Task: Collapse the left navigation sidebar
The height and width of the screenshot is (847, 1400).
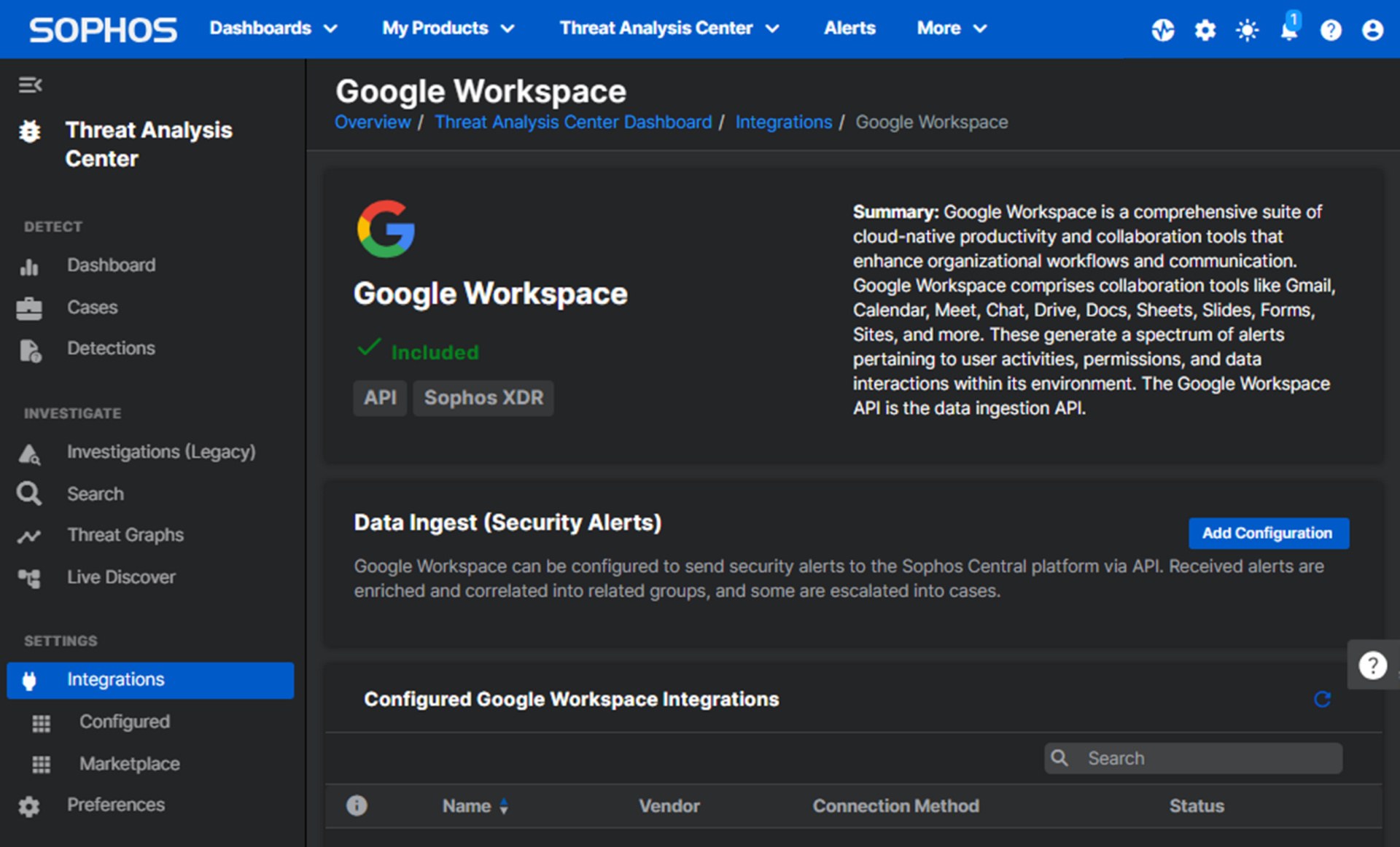Action: (x=31, y=85)
